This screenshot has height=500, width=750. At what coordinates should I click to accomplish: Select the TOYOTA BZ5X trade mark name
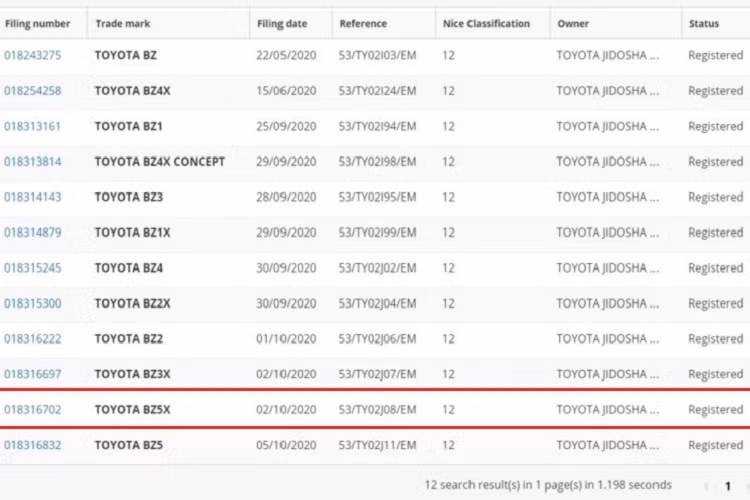pos(132,410)
